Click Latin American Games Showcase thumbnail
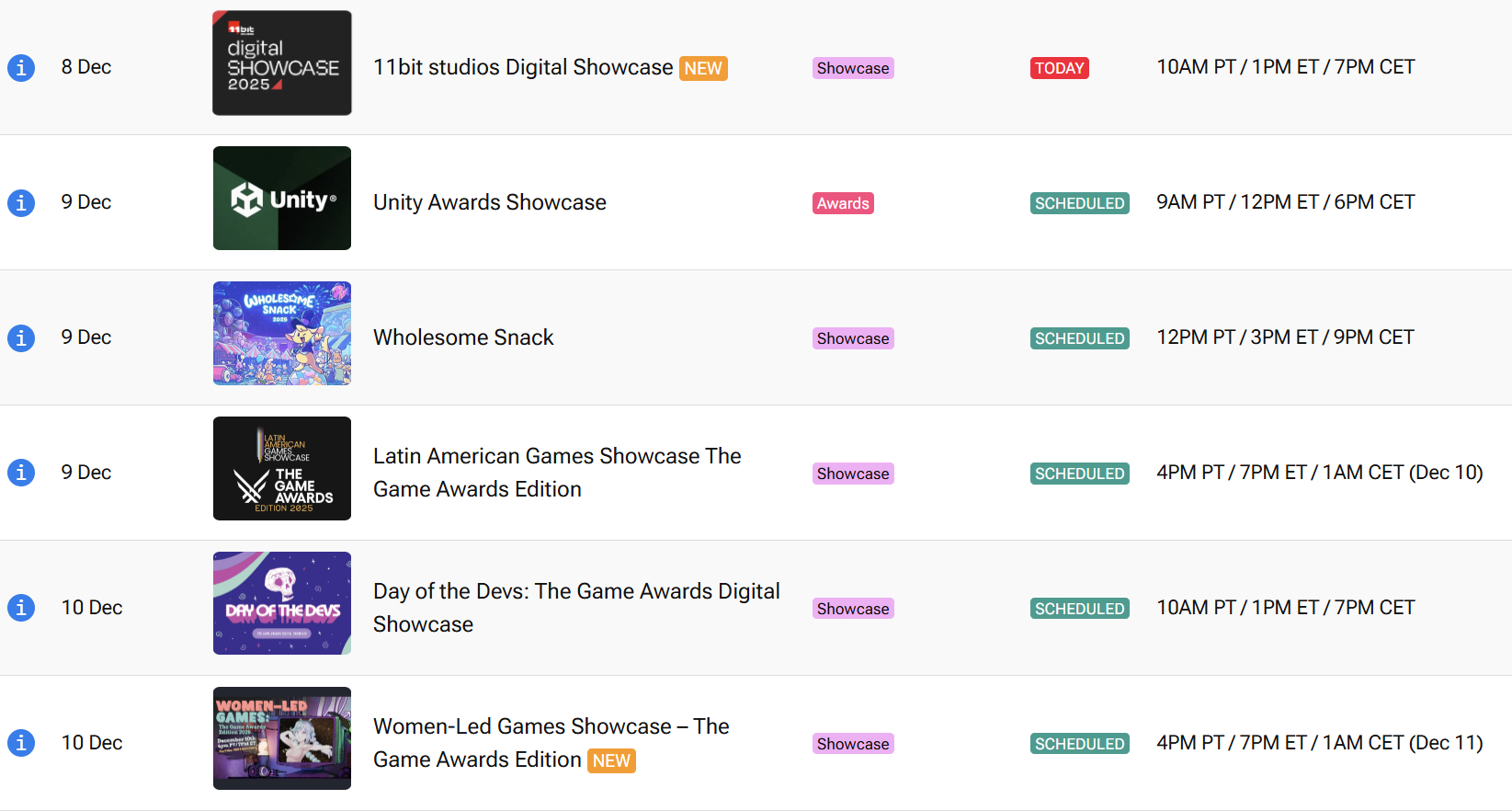 point(282,468)
